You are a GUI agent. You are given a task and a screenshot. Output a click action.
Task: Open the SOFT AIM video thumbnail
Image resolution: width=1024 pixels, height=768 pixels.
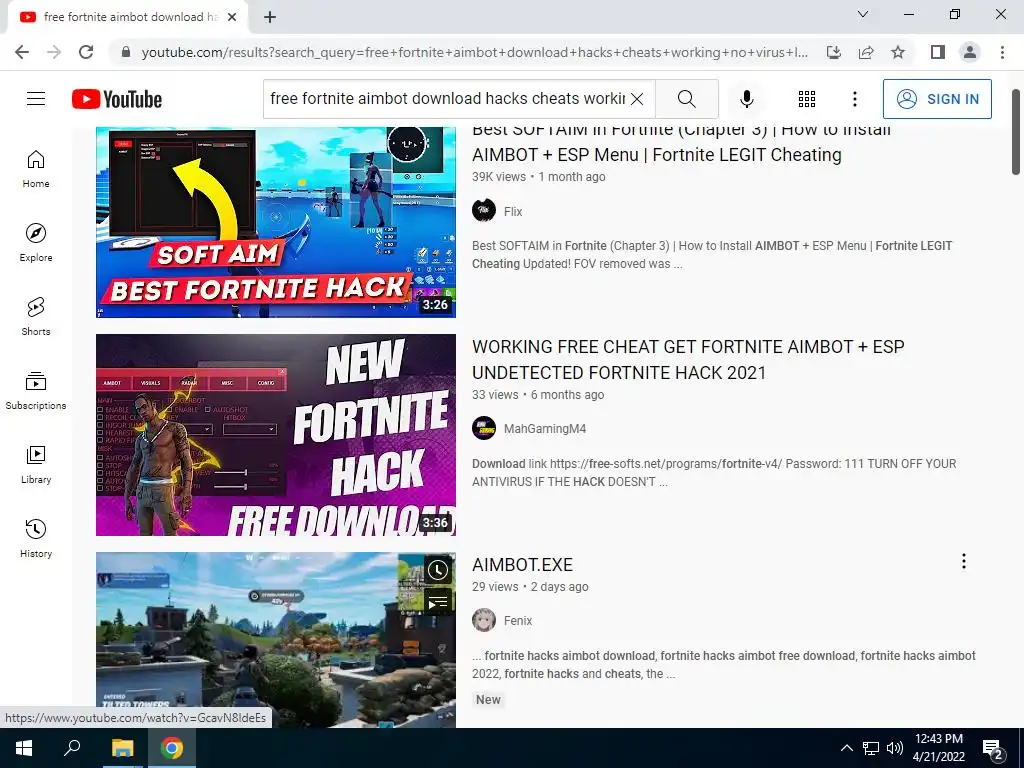coord(276,222)
